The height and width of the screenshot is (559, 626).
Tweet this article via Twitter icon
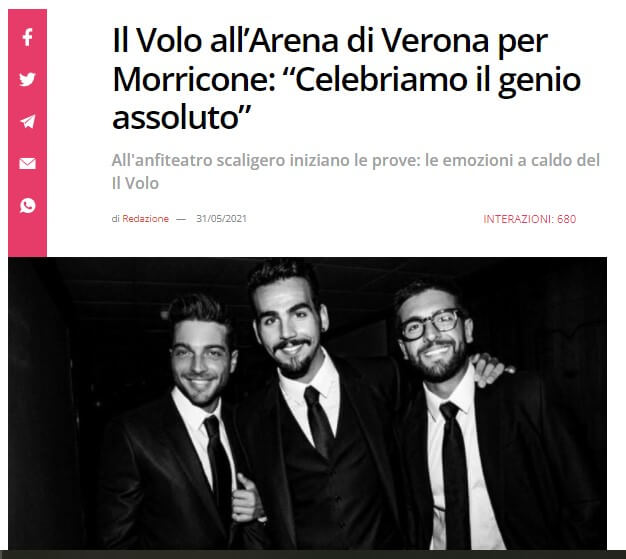click(x=27, y=79)
